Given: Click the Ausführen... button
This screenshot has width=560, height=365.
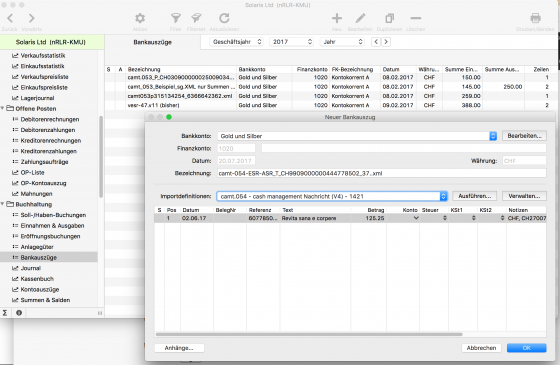Looking at the screenshot, I should point(475,196).
